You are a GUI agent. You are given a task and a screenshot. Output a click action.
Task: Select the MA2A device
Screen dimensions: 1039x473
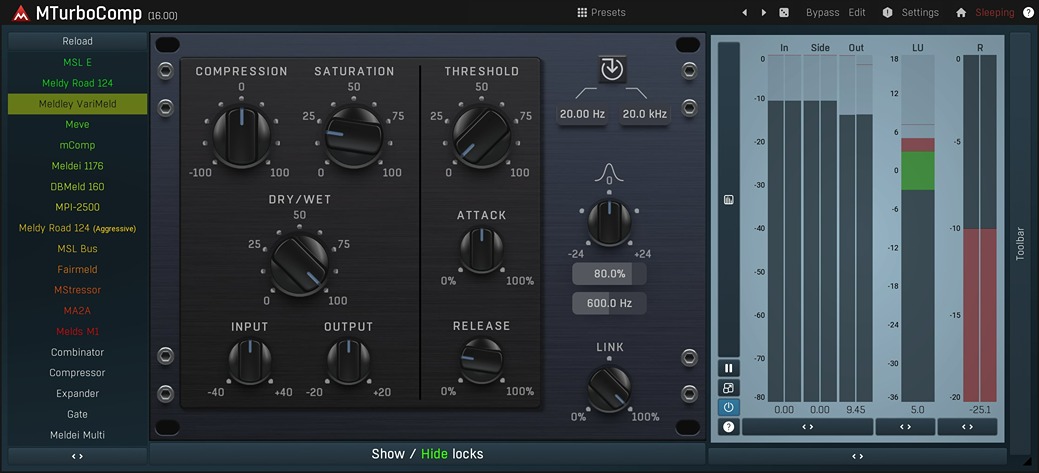[78, 311]
